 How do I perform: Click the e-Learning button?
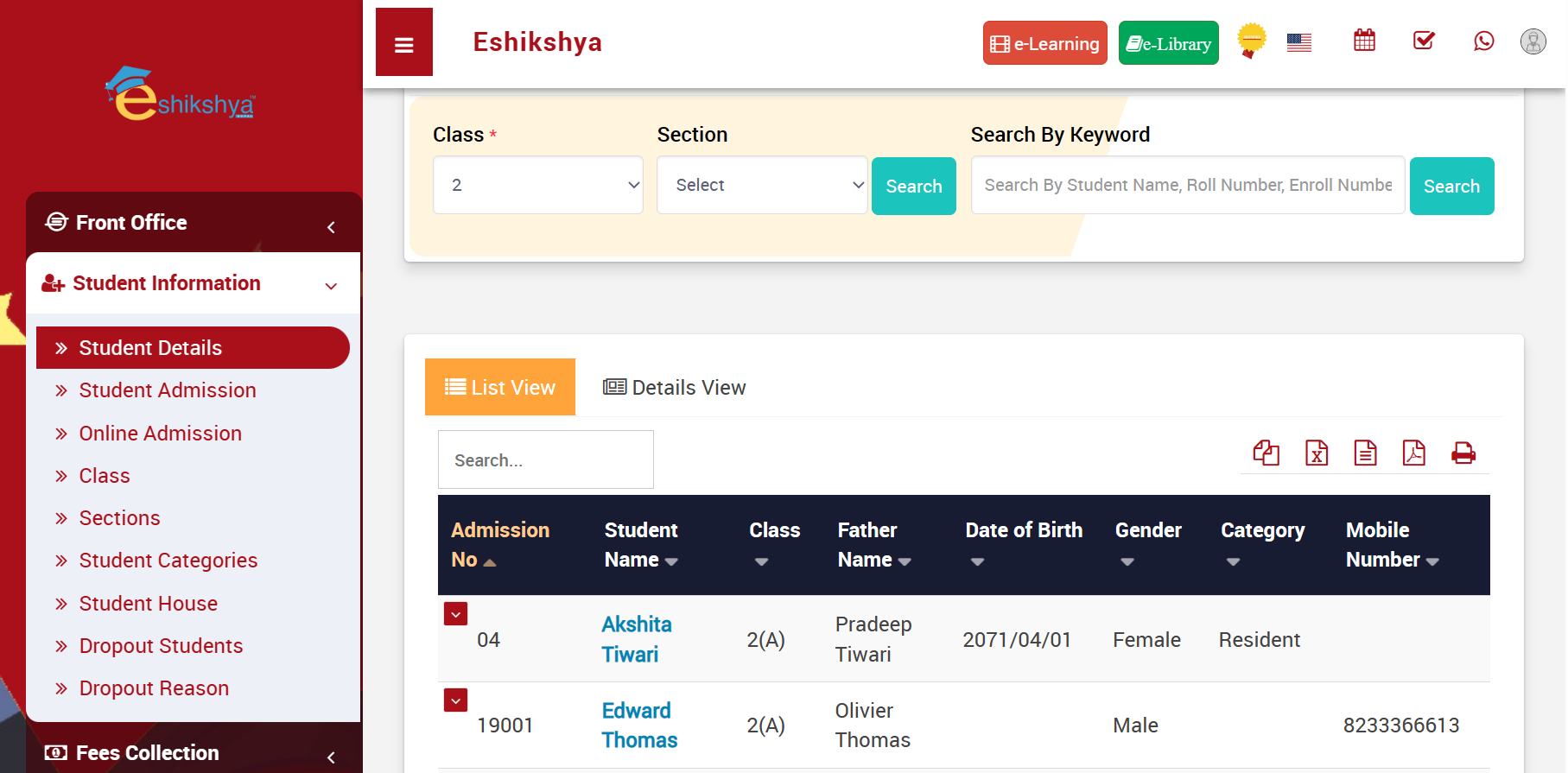(x=1044, y=43)
